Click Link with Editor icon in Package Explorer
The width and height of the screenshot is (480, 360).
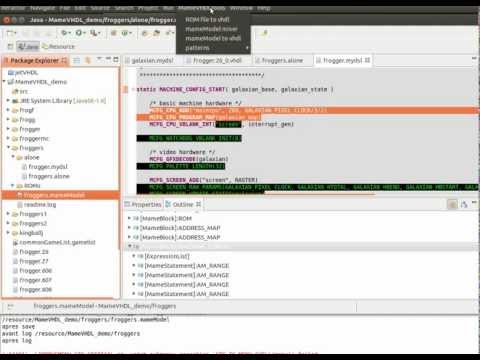point(88,60)
